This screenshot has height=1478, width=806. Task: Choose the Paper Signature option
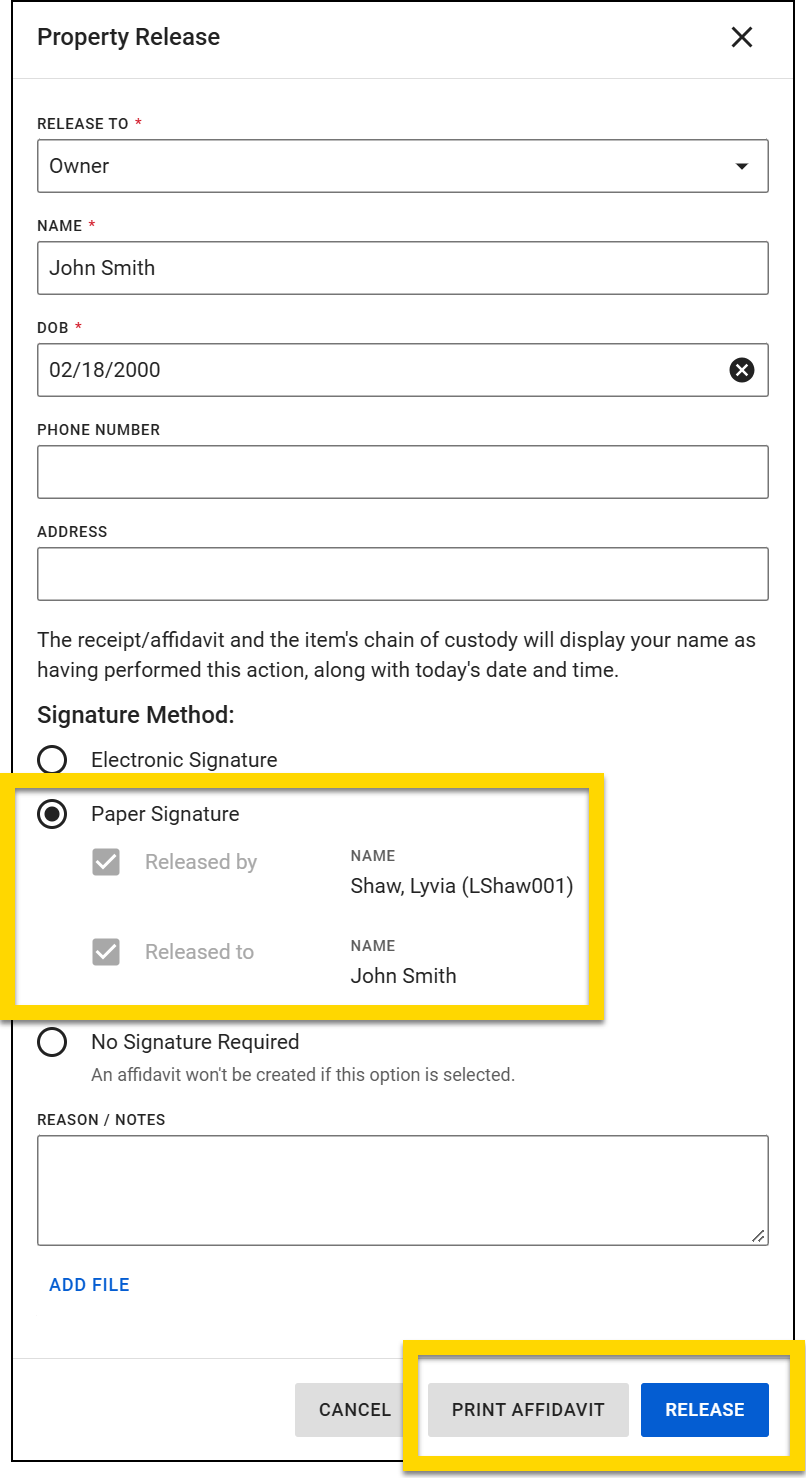[x=52, y=814]
